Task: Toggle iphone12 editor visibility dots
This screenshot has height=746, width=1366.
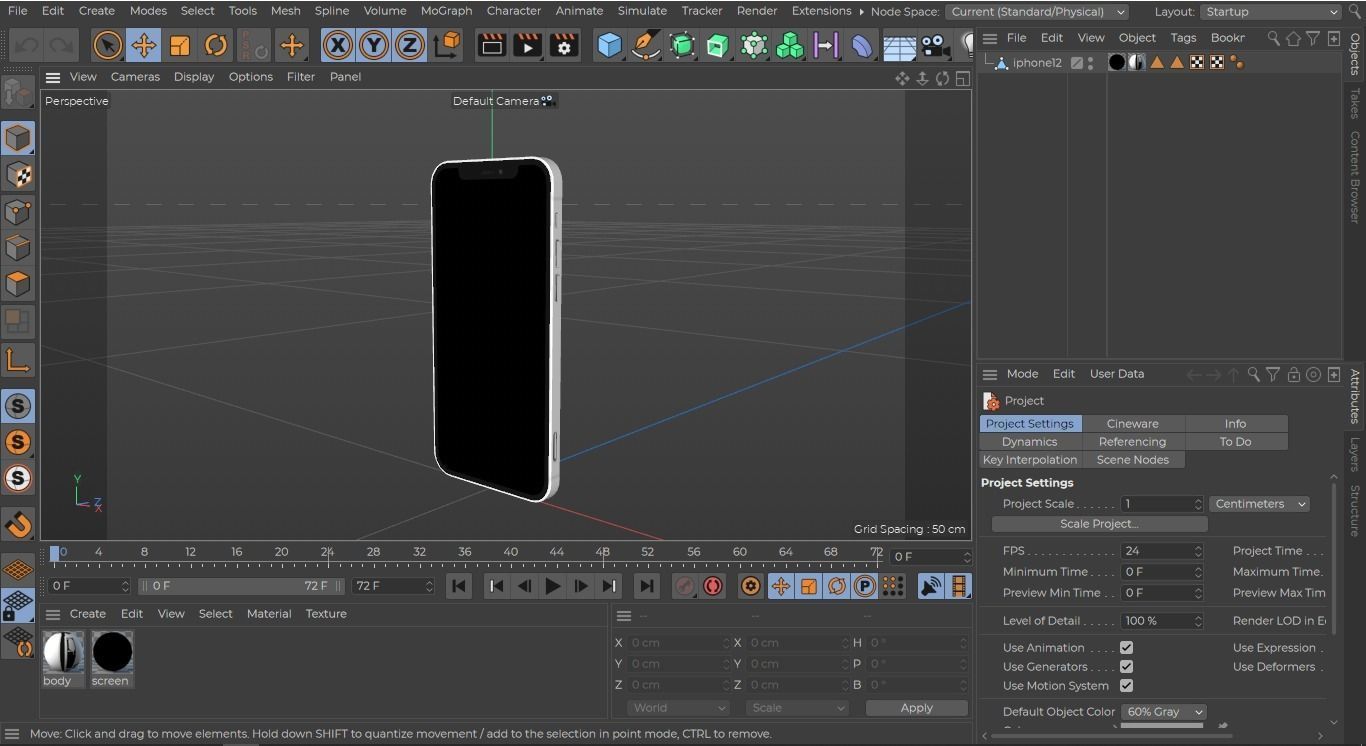Action: (x=1090, y=62)
